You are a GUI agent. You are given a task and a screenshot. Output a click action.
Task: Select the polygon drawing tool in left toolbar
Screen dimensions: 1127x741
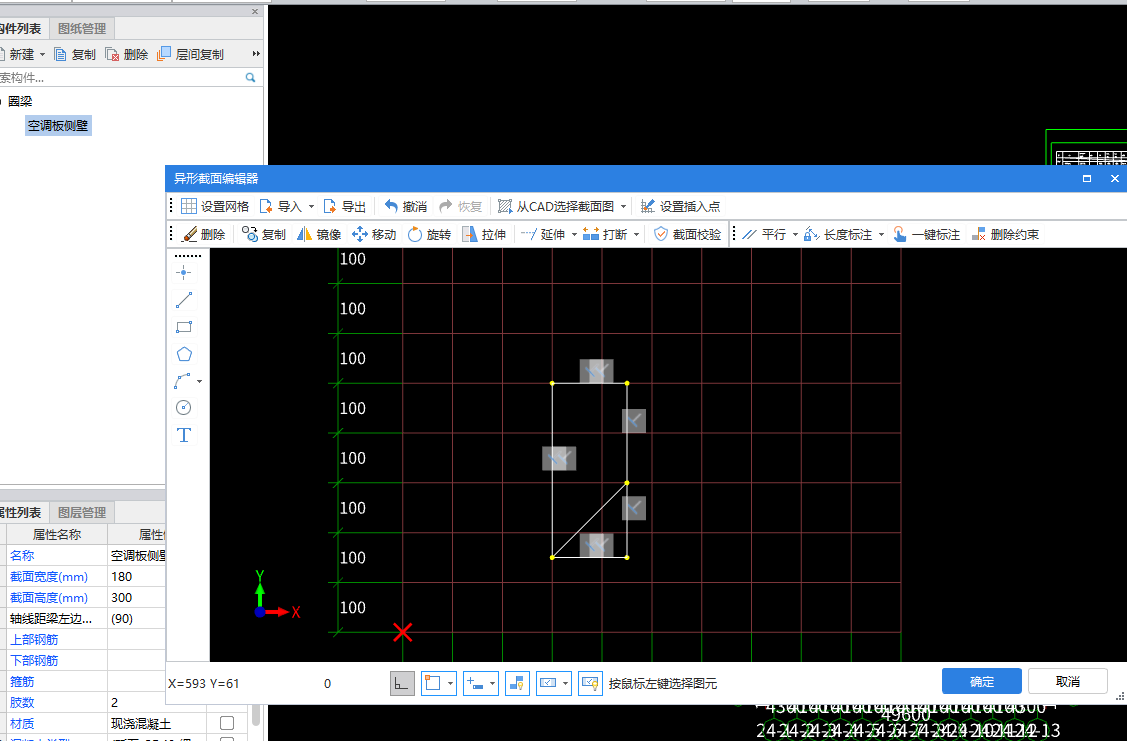coord(183,354)
